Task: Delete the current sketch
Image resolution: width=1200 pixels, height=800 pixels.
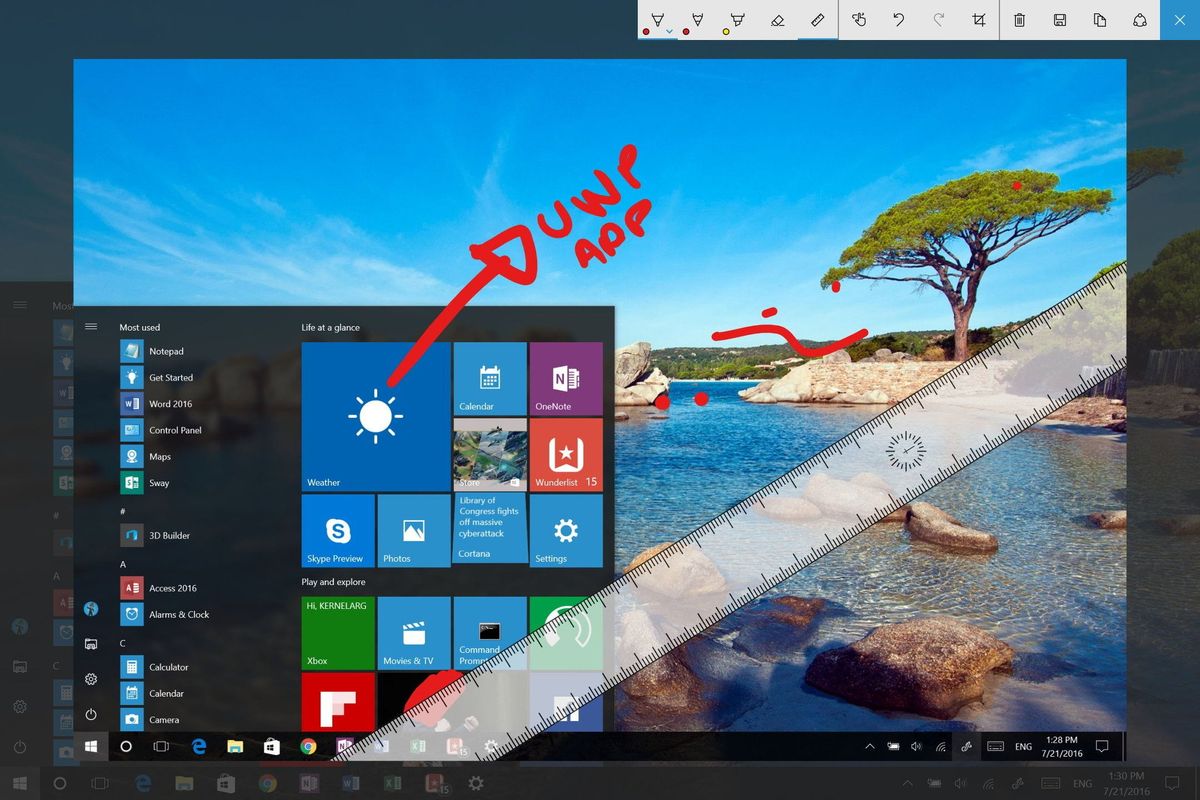Action: [x=1021, y=18]
